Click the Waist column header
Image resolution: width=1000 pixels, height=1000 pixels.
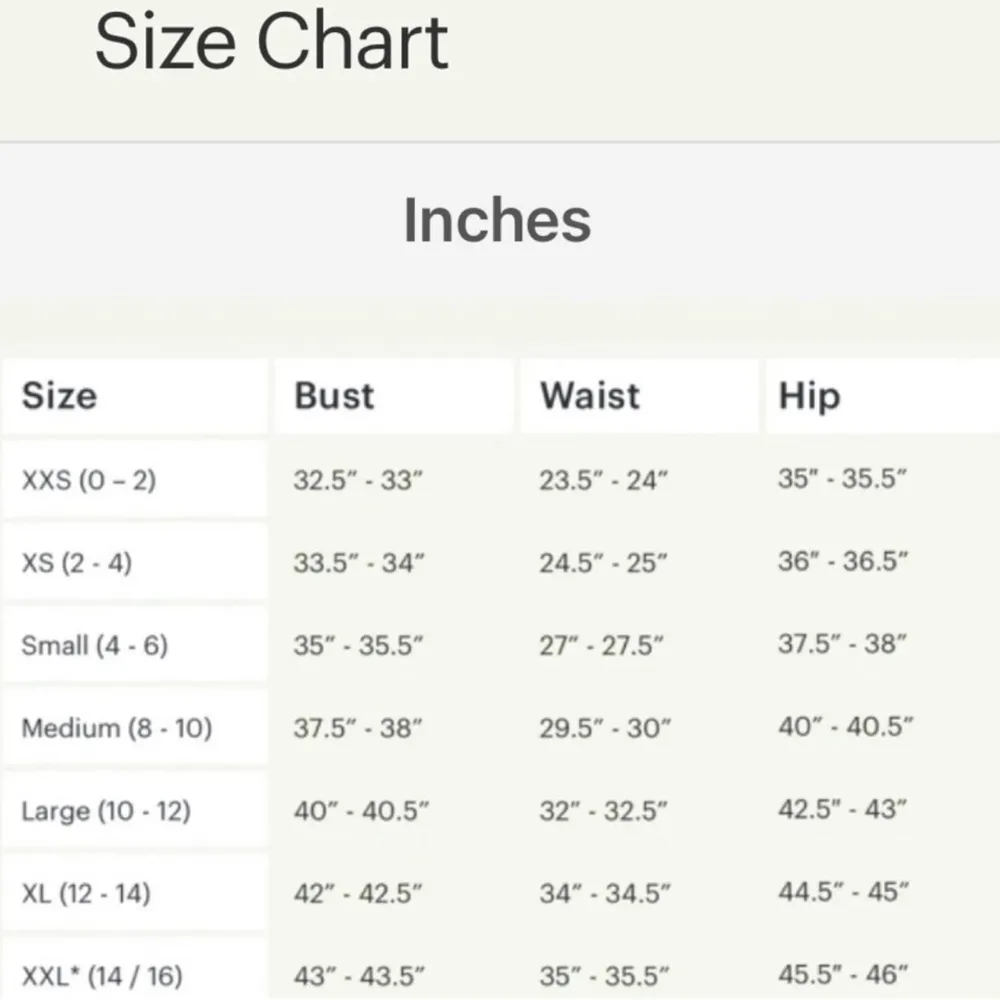click(590, 396)
